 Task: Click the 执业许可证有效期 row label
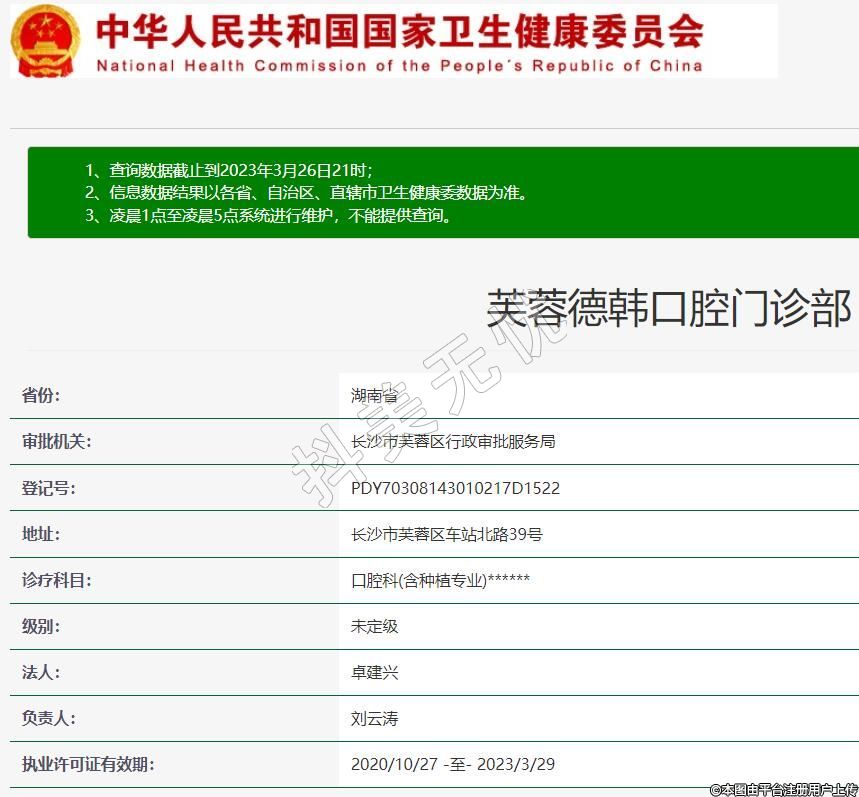point(88,764)
